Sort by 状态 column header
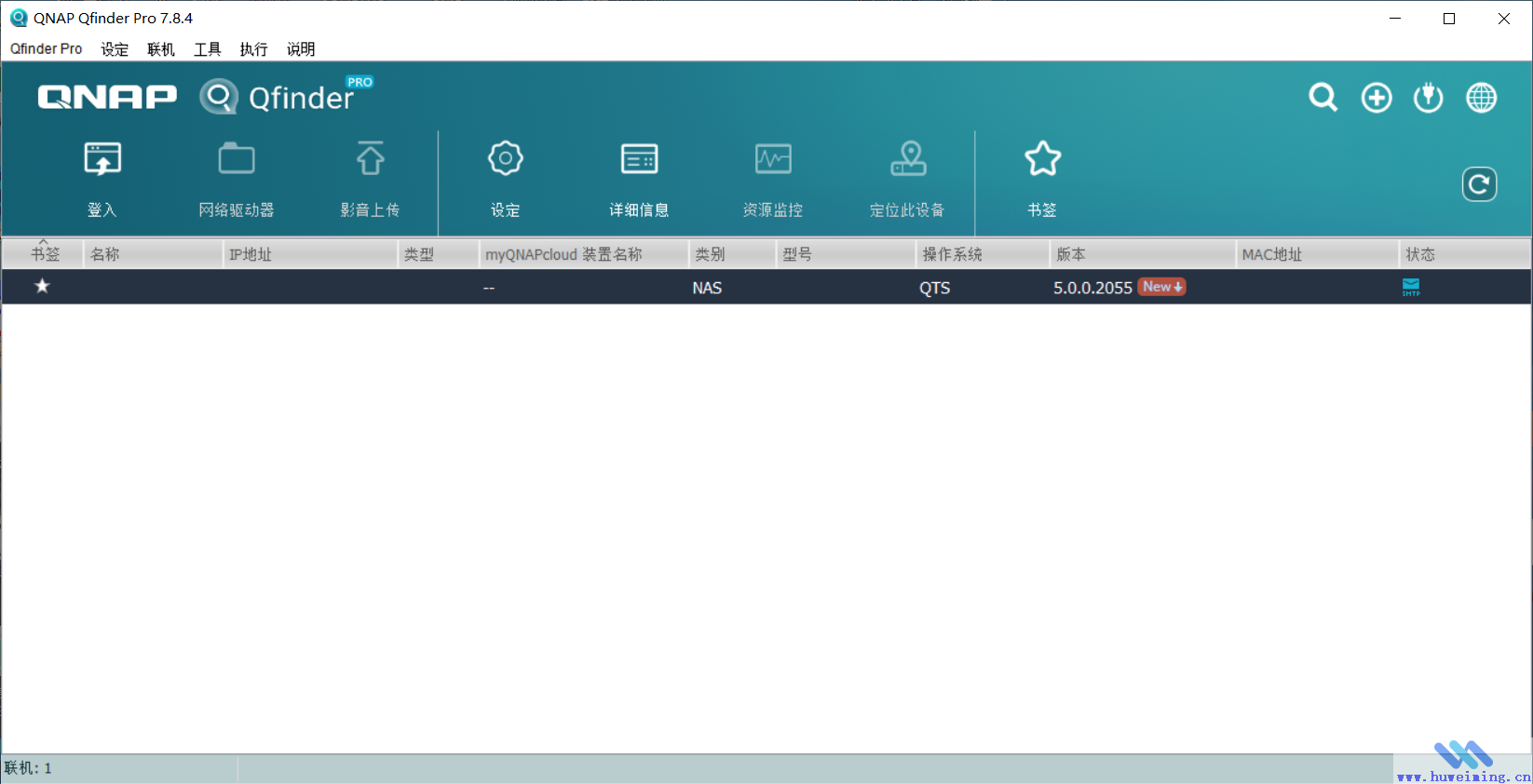Screen dimensions: 1533x784 1465,254
